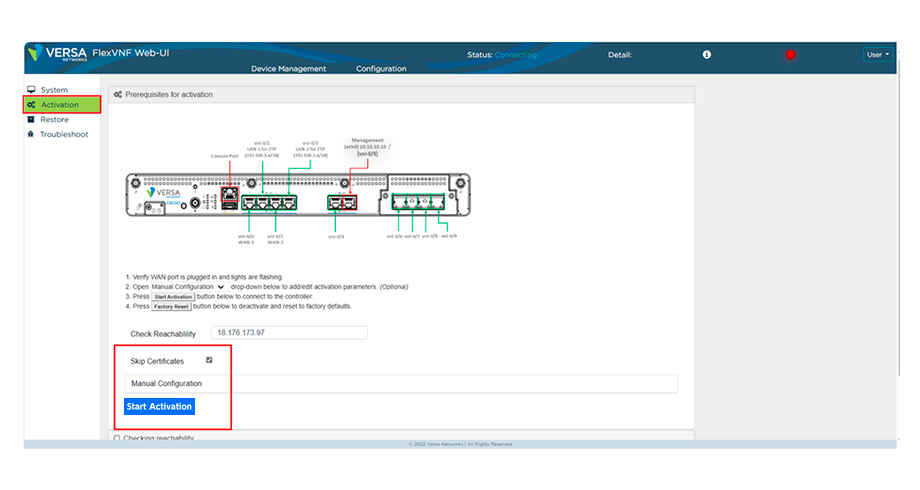920x490 pixels.
Task: Collapse the Prerequisites for activation panel header
Action: (400, 95)
